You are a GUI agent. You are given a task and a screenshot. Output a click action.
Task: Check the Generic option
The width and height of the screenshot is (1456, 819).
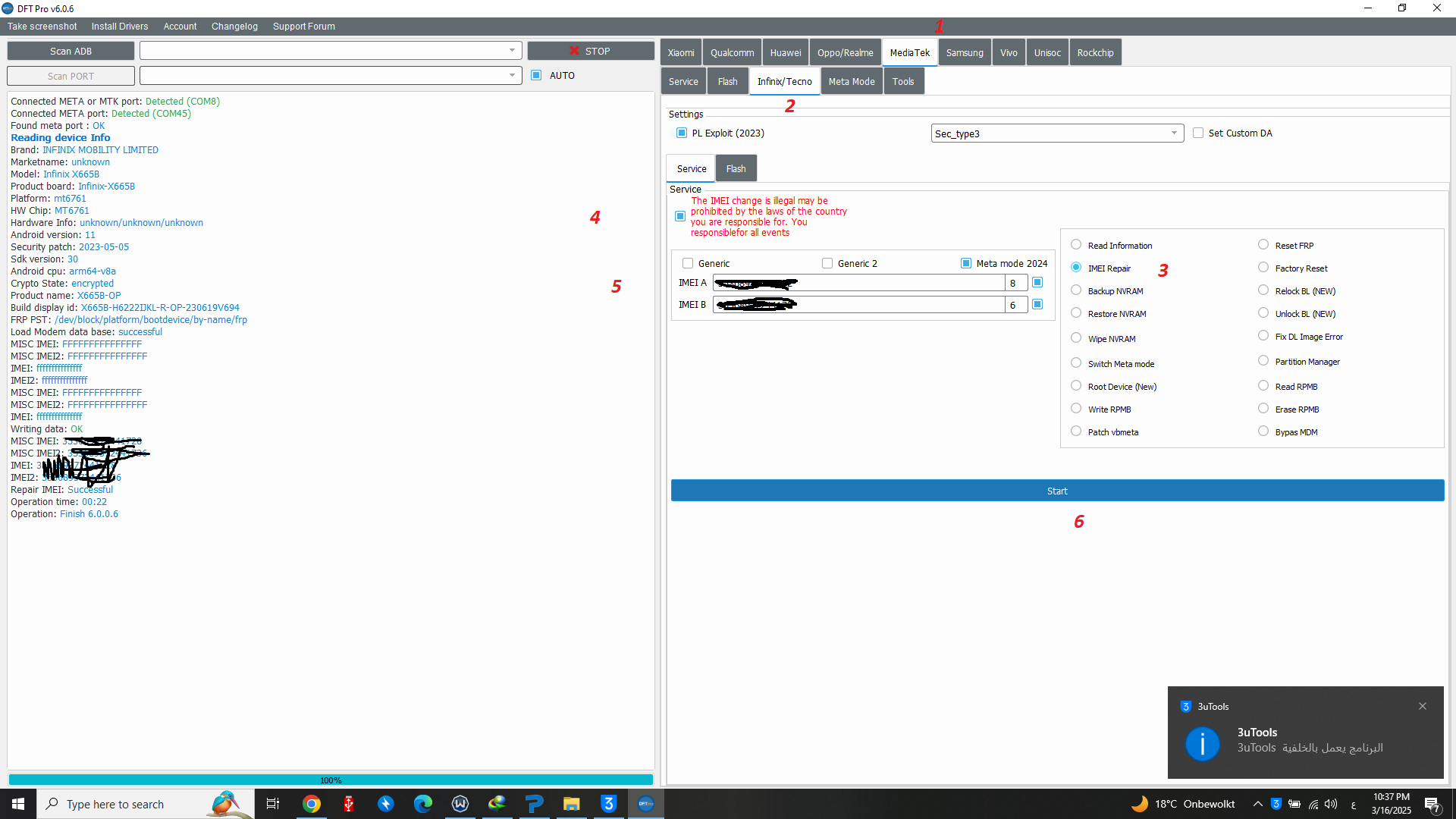point(688,263)
